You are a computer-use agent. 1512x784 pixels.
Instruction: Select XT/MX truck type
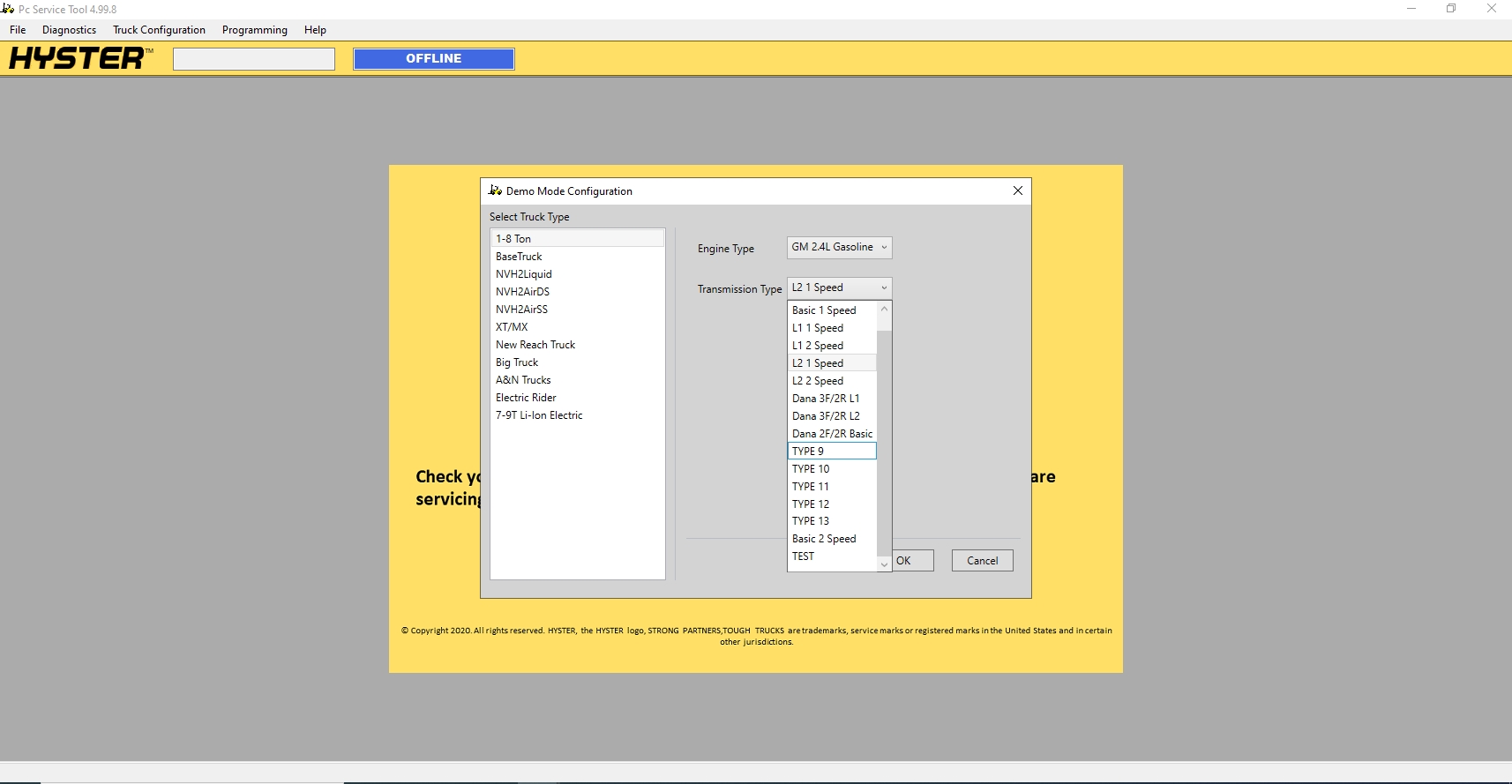pos(577,327)
